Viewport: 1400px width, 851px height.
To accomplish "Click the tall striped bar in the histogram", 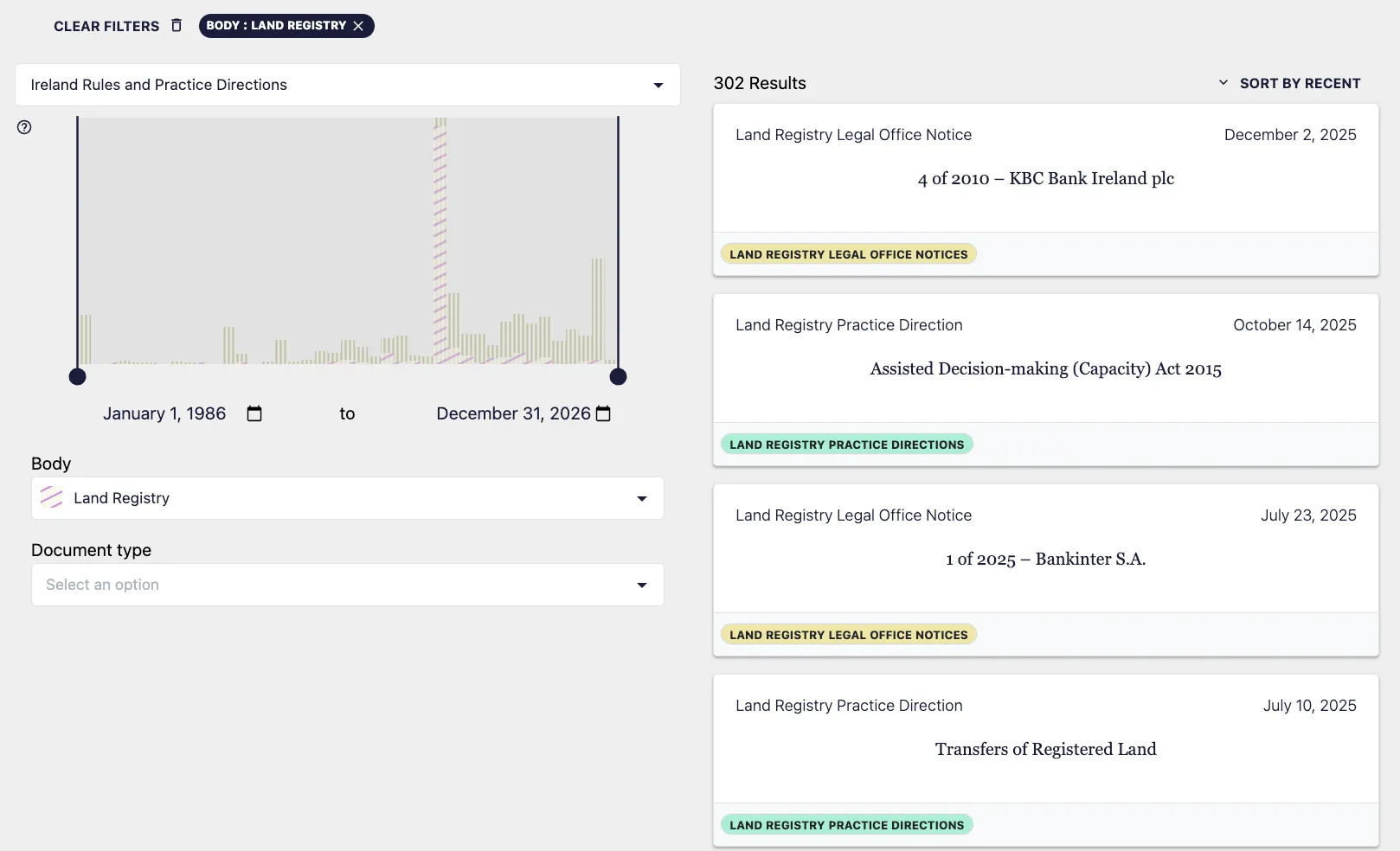I will [440, 242].
